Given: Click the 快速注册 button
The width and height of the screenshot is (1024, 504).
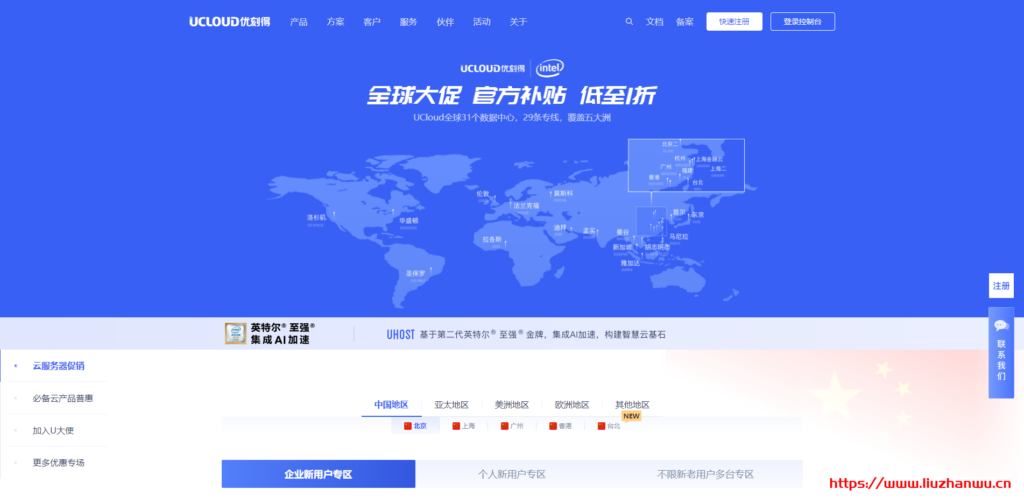Looking at the screenshot, I should [734, 22].
